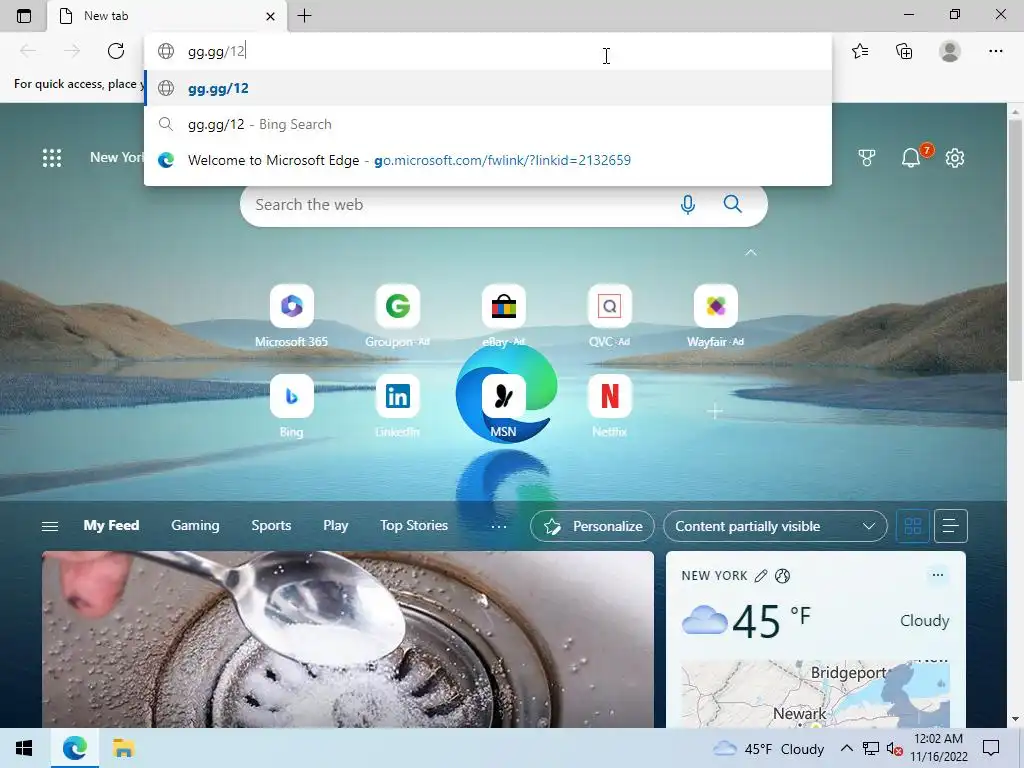Image resolution: width=1024 pixels, height=768 pixels.
Task: Open Windows Start menu
Action: click(24, 748)
